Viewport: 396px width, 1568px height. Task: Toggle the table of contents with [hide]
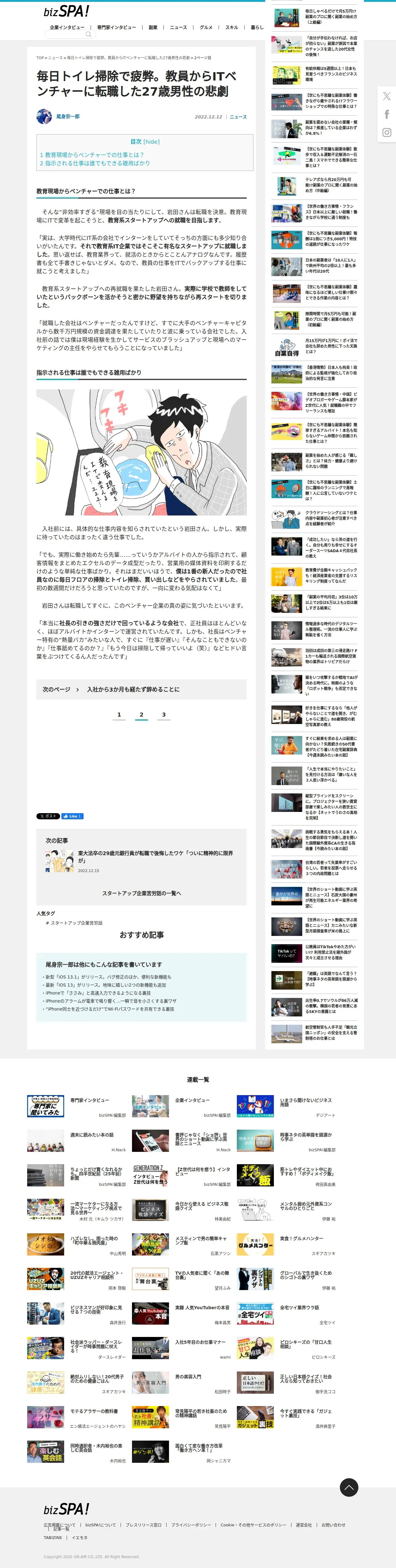pos(152,142)
